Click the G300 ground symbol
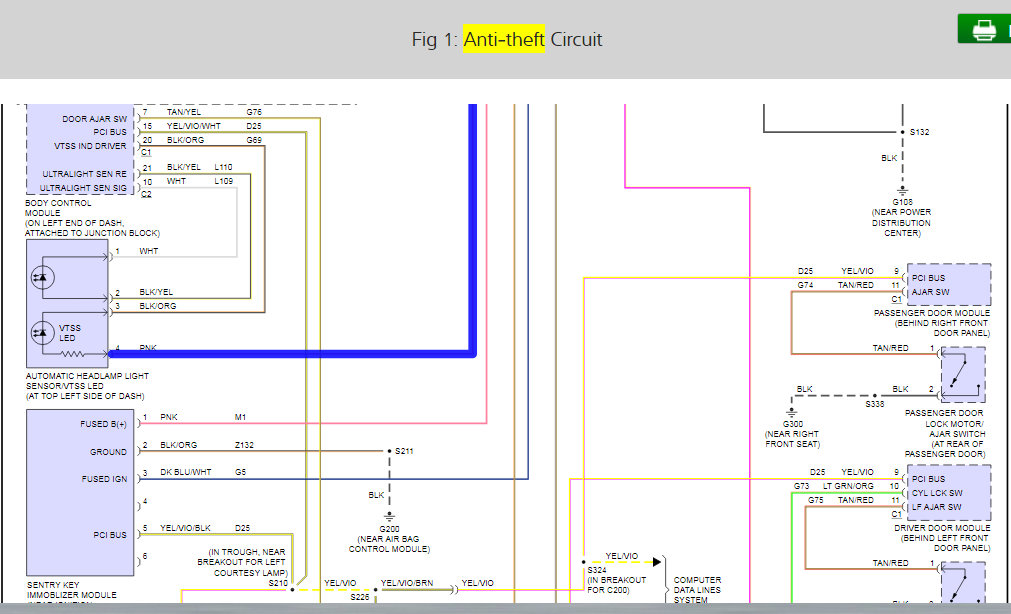Viewport: 1011px width, 614px height. pyautogui.click(x=792, y=412)
